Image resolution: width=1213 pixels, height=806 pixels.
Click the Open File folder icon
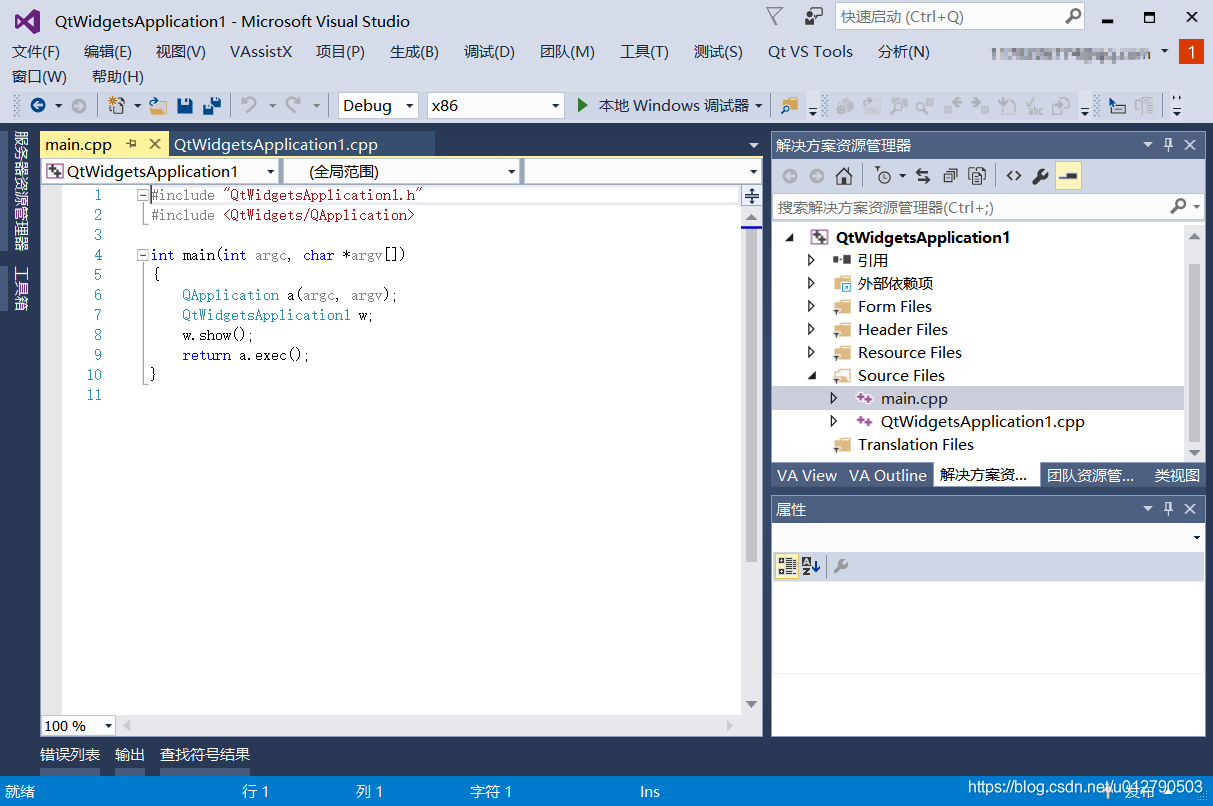click(158, 105)
